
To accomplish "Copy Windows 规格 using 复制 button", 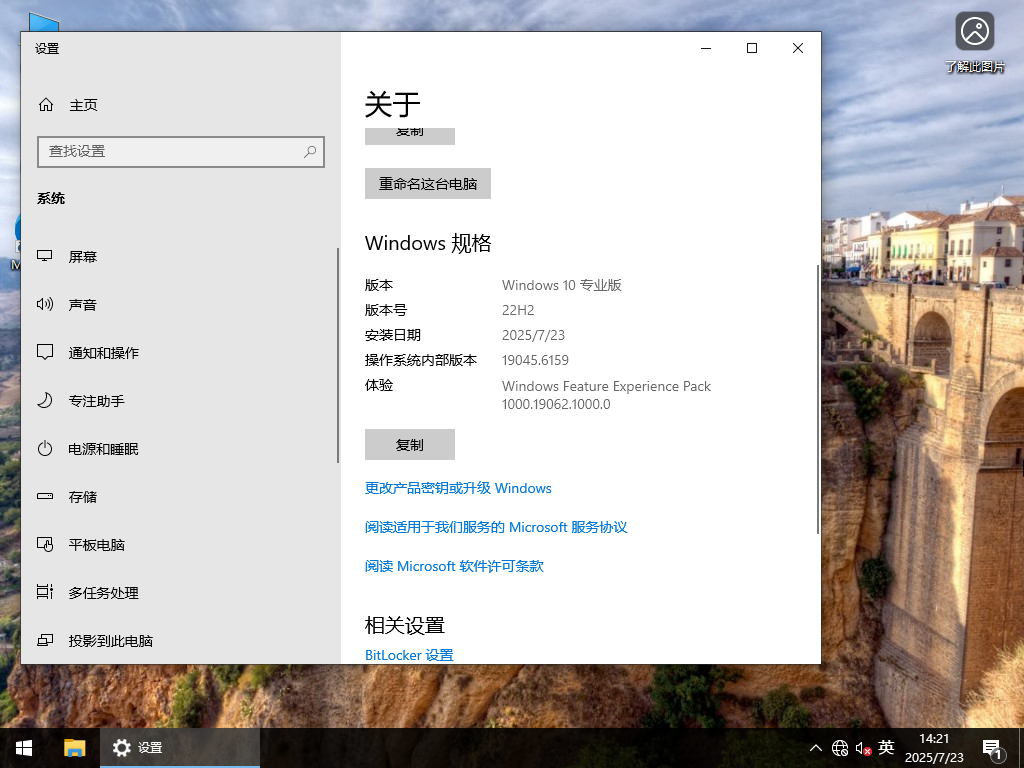I will 409,444.
